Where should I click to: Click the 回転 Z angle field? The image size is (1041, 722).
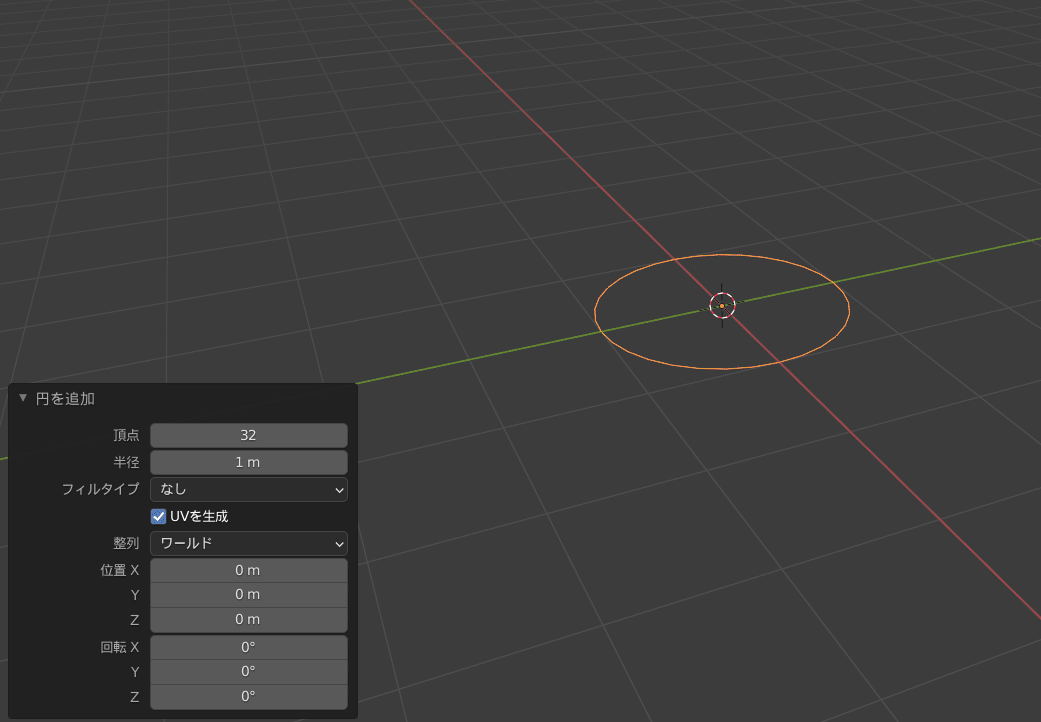point(249,697)
